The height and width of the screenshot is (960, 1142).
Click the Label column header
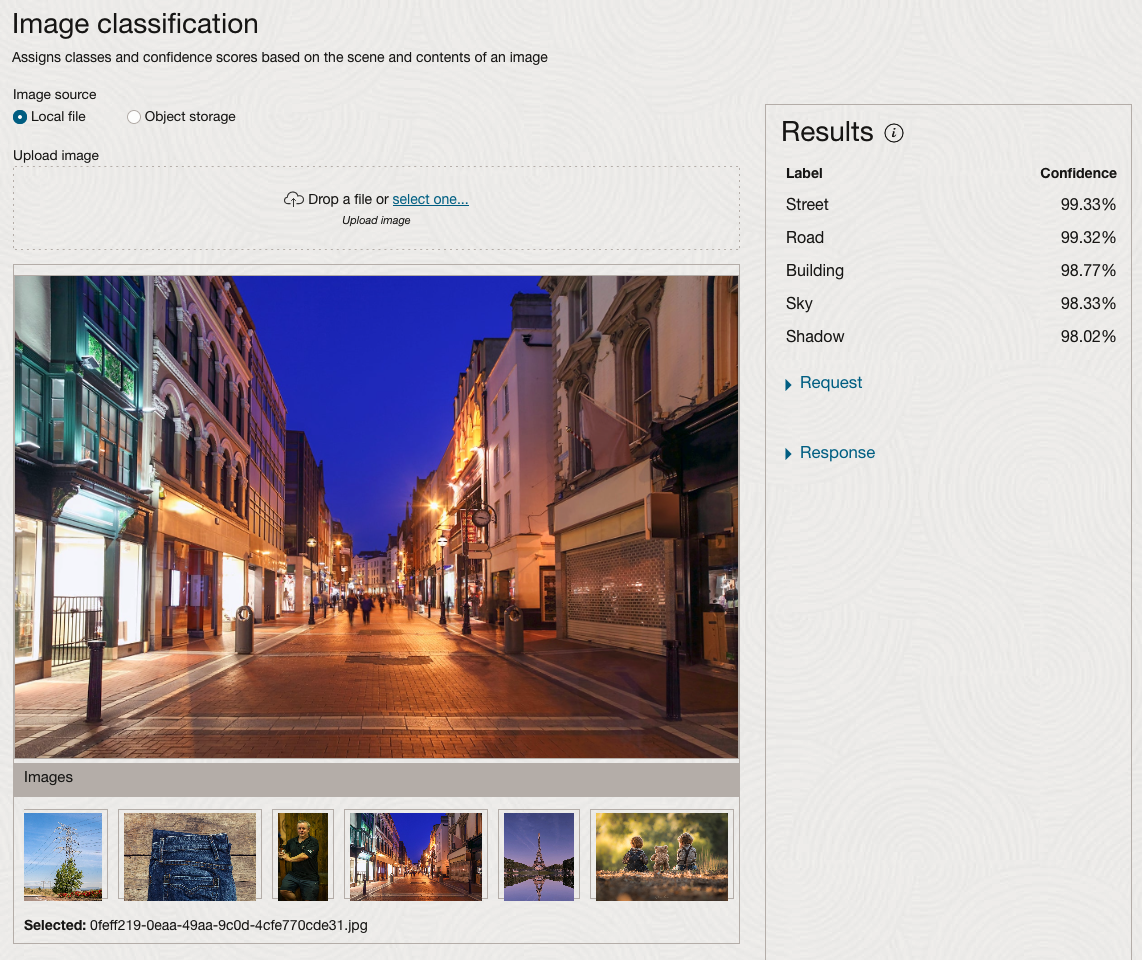[x=804, y=173]
